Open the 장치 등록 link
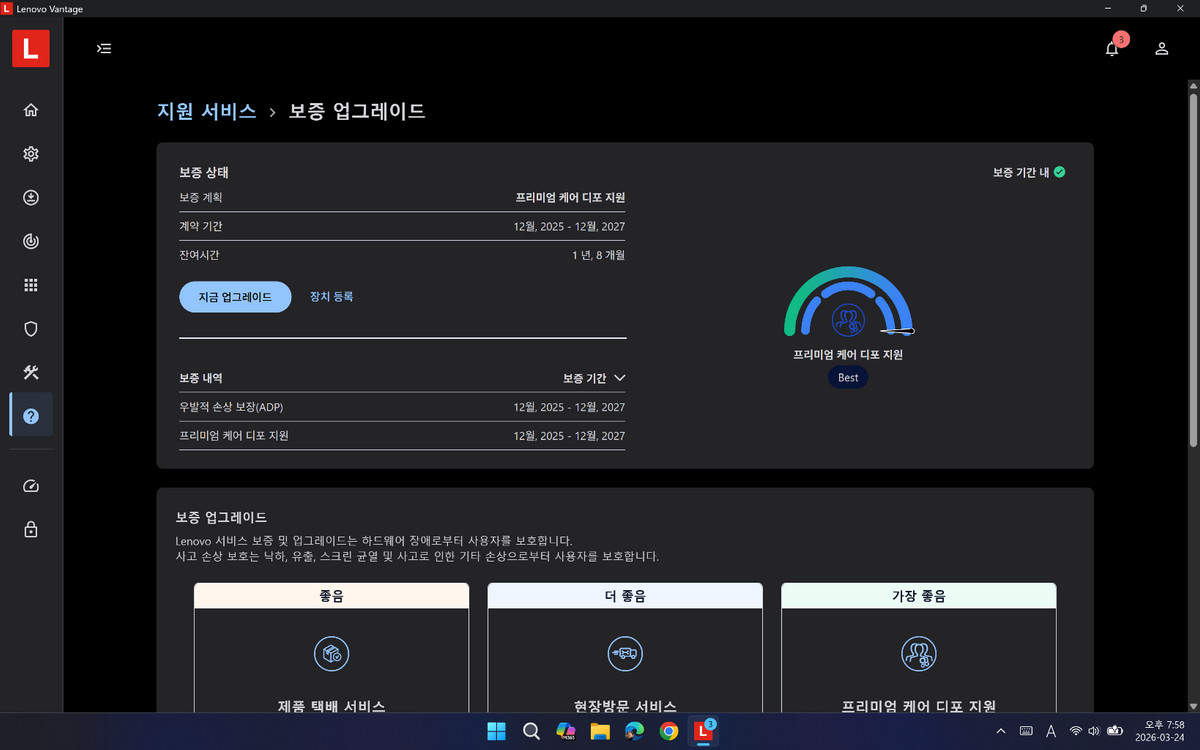1200x750 pixels. tap(331, 296)
